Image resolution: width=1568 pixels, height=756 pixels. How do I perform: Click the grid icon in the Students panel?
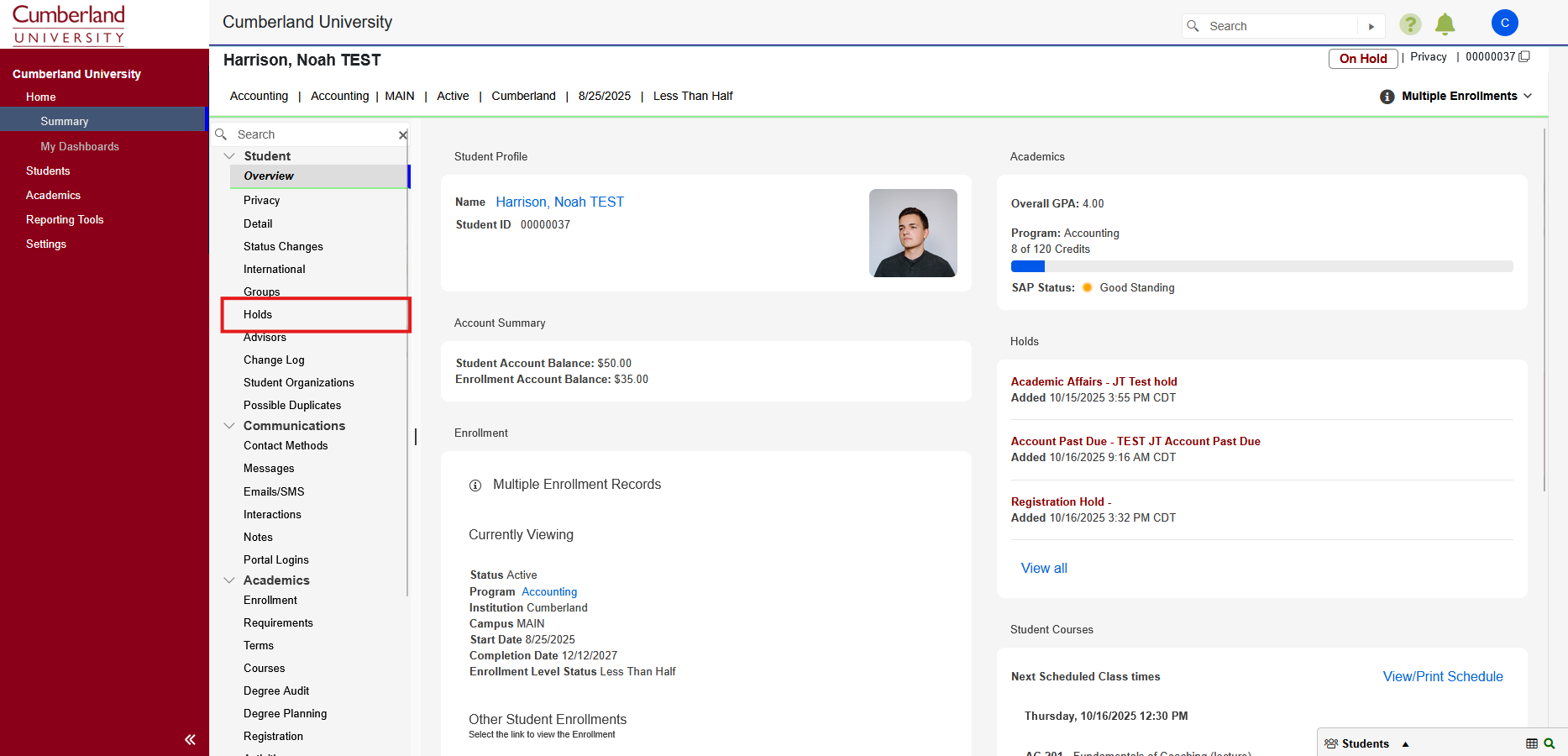click(x=1532, y=743)
